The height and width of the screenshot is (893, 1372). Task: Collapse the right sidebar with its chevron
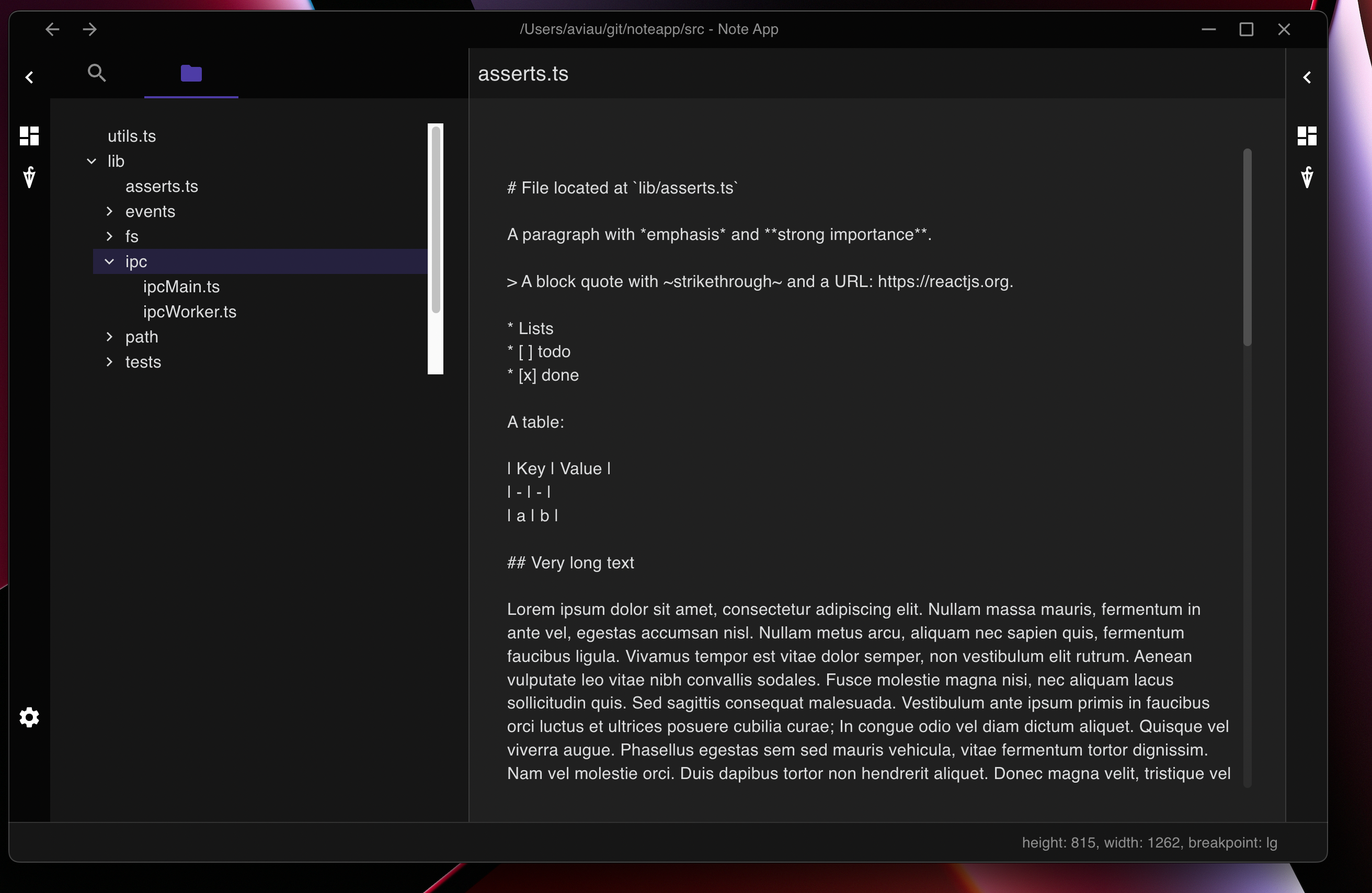[1307, 77]
